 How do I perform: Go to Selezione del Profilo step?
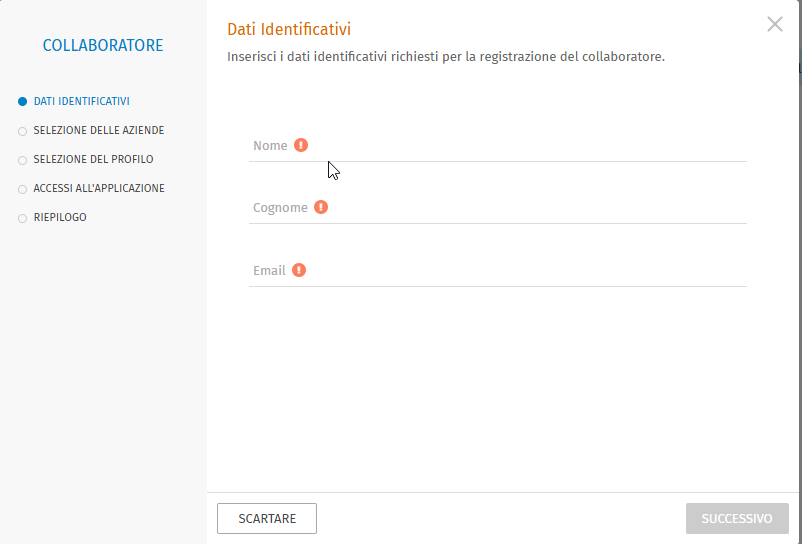[x=94, y=160]
